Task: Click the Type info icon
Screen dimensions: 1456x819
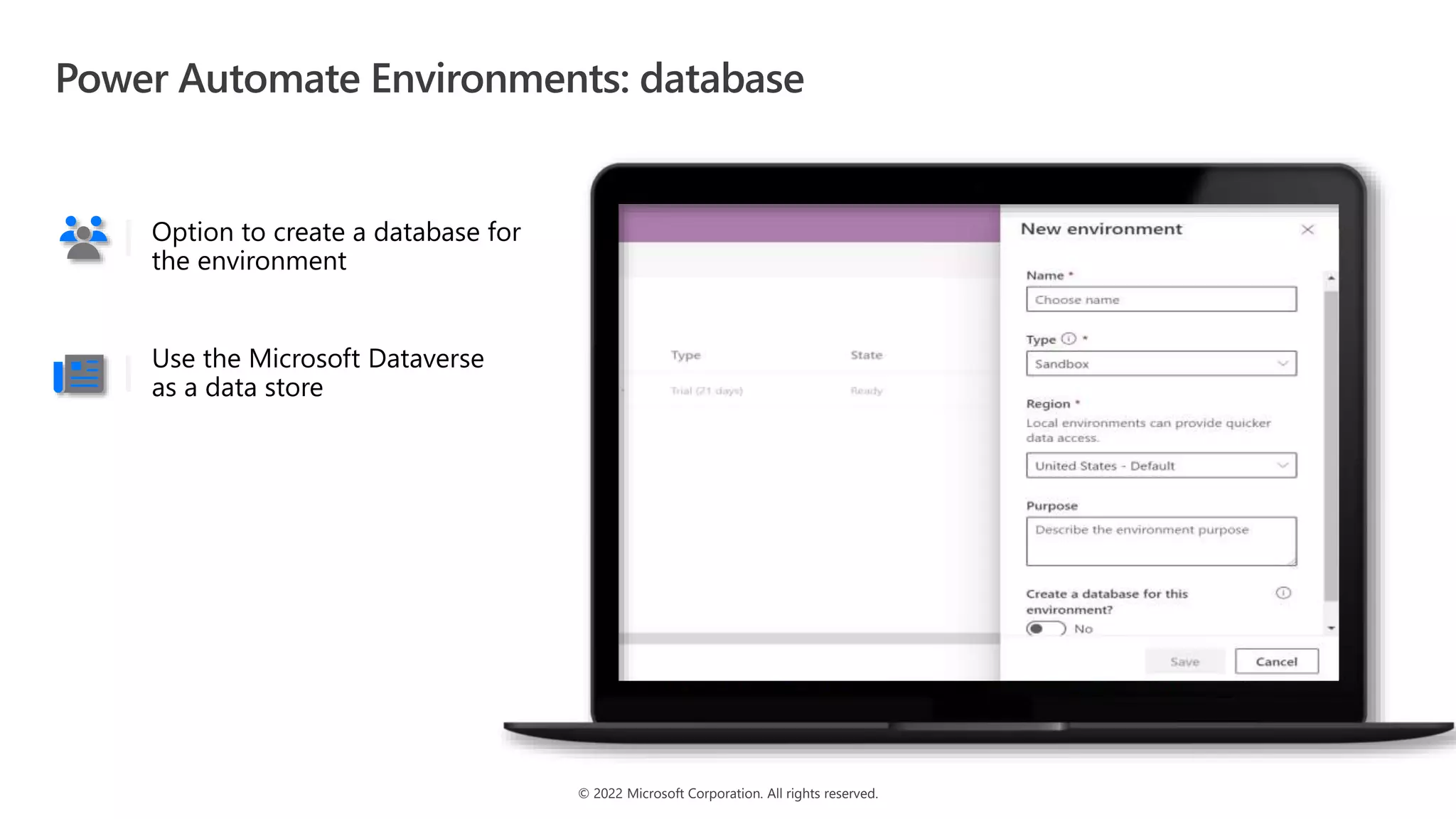Action: (x=1069, y=339)
